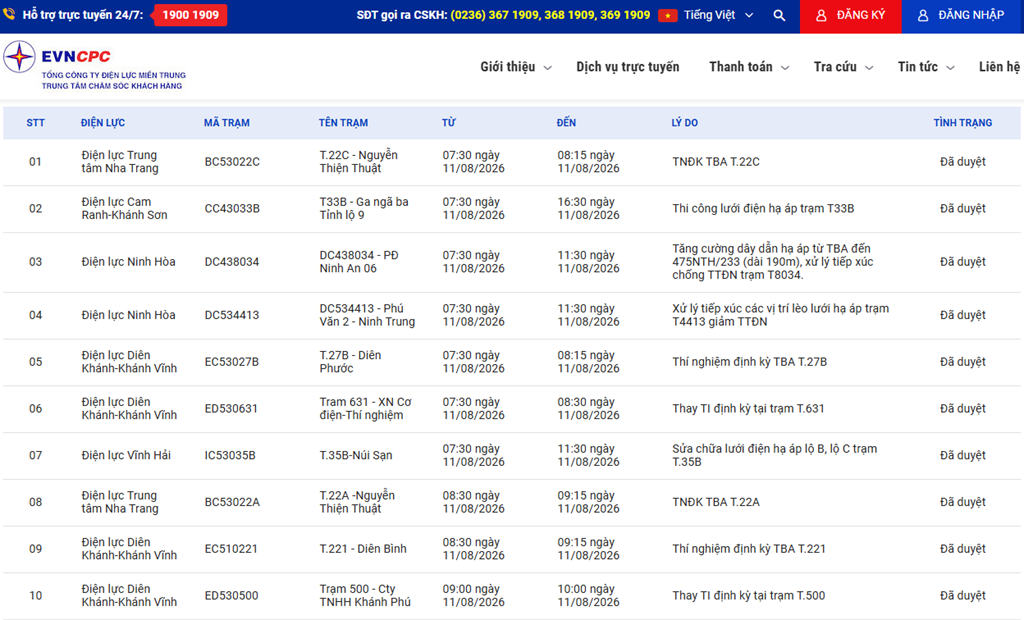Expand the Tra cứu menu chevron
This screenshot has height=620, width=1024.
click(869, 68)
